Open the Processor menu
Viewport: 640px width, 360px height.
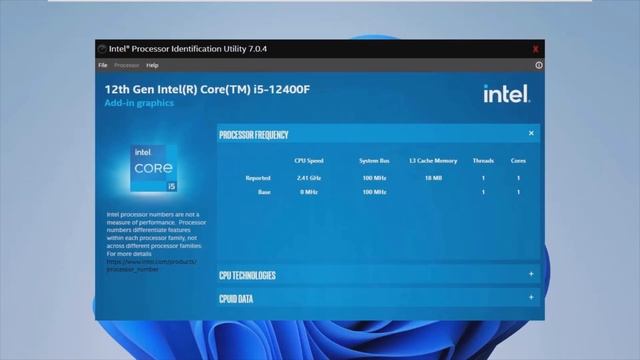127,65
